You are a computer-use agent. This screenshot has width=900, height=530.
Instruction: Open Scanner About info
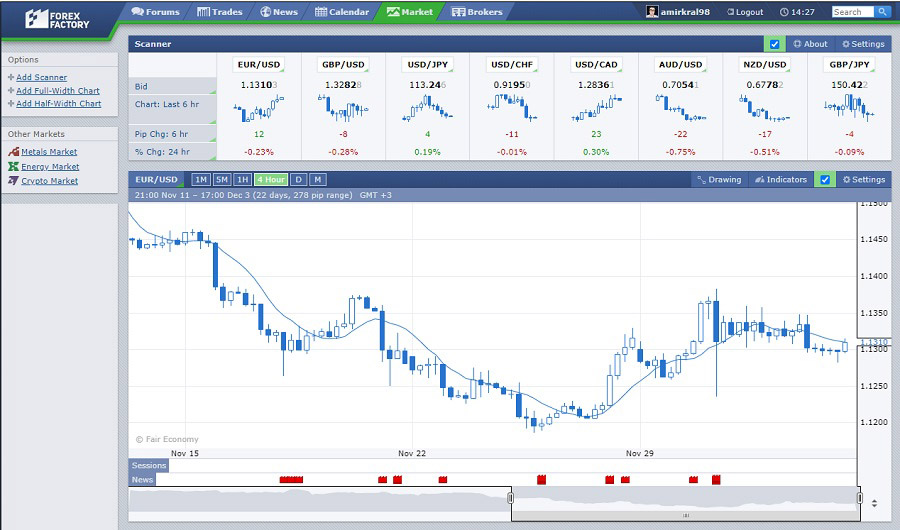[x=810, y=44]
